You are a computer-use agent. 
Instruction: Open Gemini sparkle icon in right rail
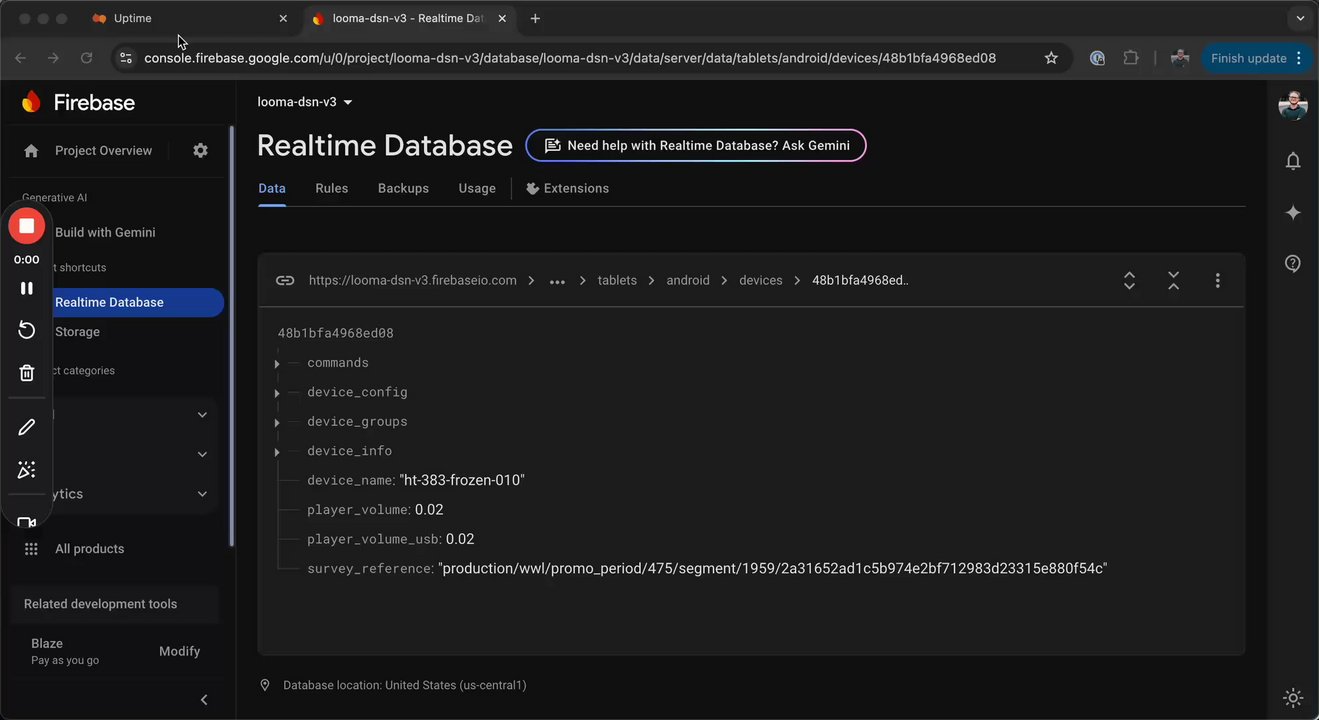tap(1293, 212)
